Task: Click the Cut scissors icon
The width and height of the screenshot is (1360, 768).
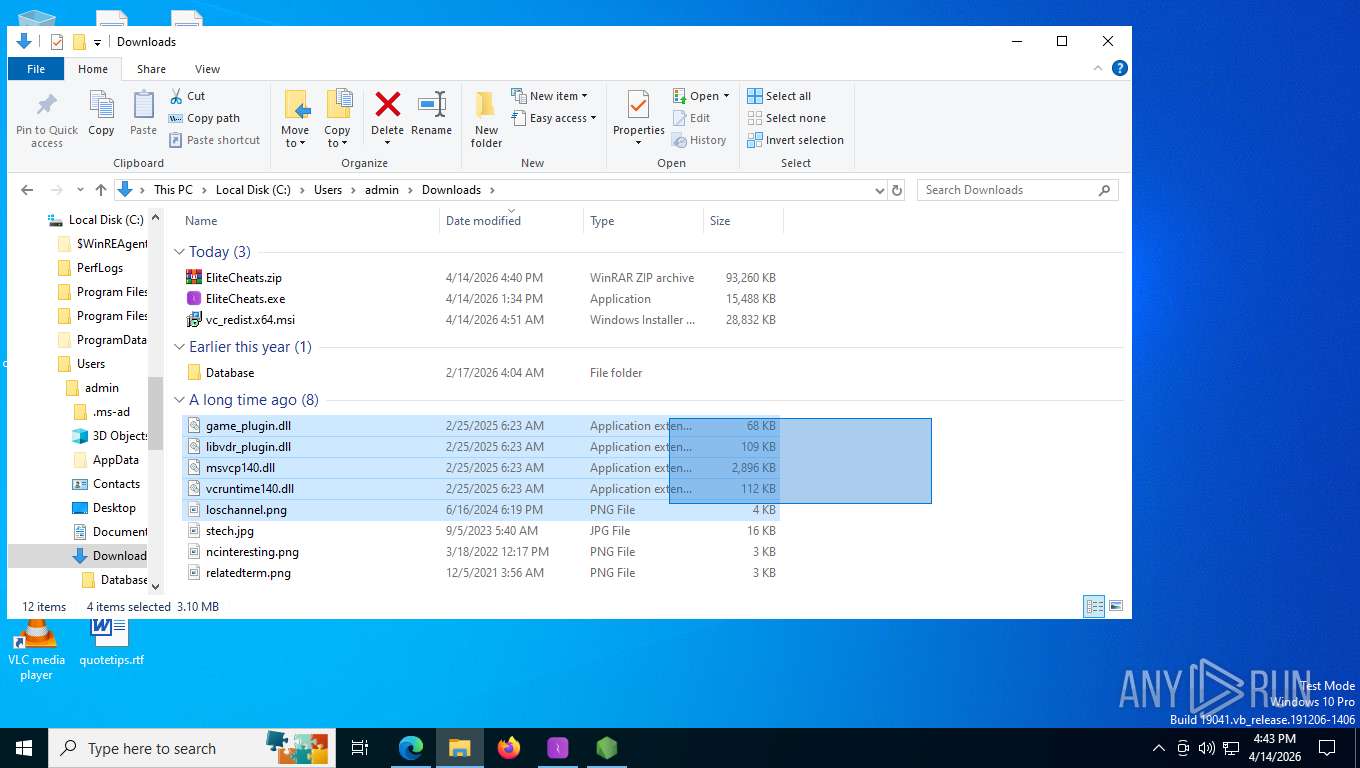Action: [x=176, y=96]
